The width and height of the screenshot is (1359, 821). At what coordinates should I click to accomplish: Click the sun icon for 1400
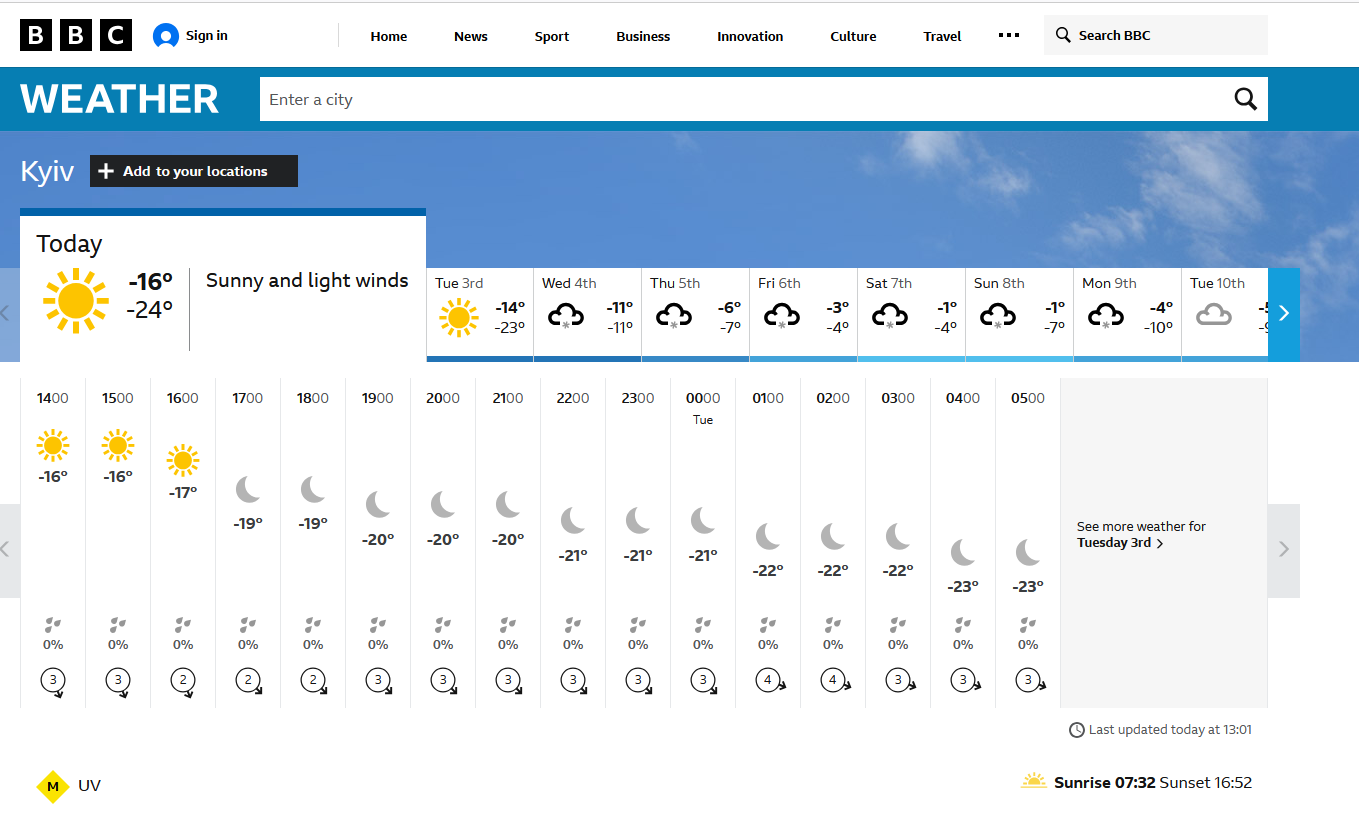click(x=53, y=445)
